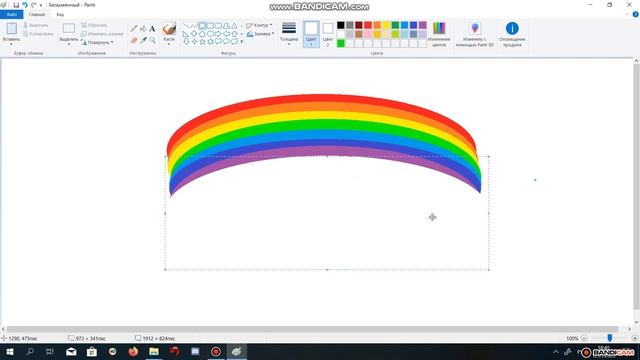Screen dimensions: 640x360
Task: Select the Magnifier tool
Action: pyautogui.click(x=152, y=40)
